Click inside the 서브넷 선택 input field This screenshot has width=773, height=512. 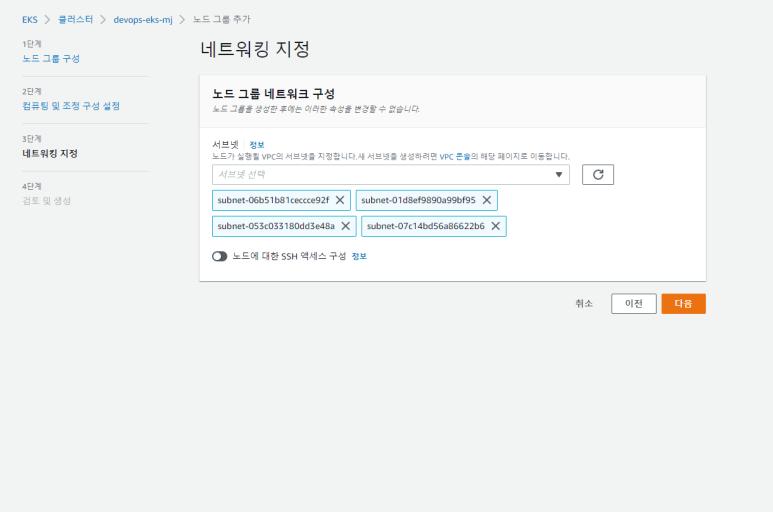tap(380, 175)
